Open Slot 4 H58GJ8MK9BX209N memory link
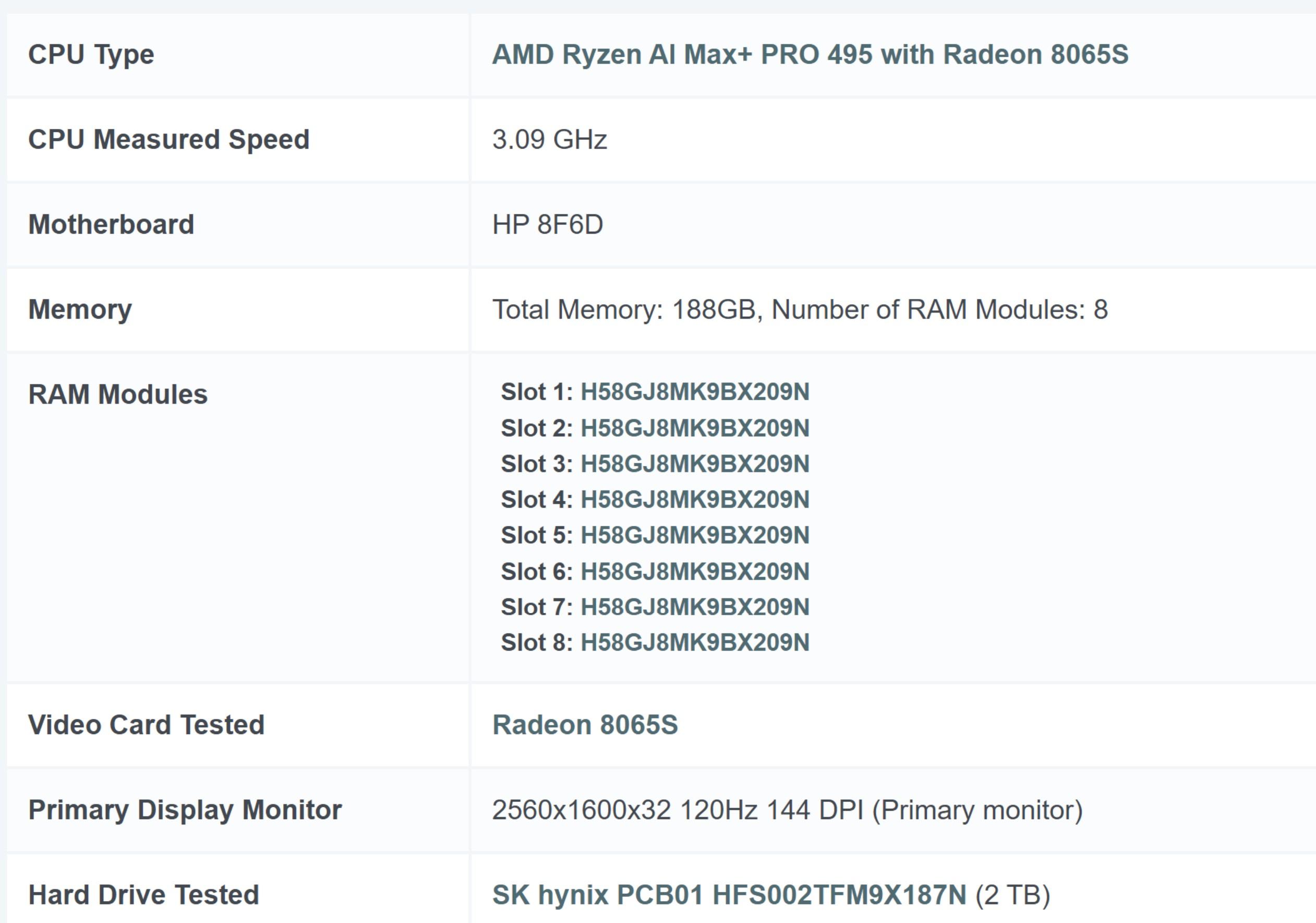This screenshot has height=923, width=1316. coord(695,499)
